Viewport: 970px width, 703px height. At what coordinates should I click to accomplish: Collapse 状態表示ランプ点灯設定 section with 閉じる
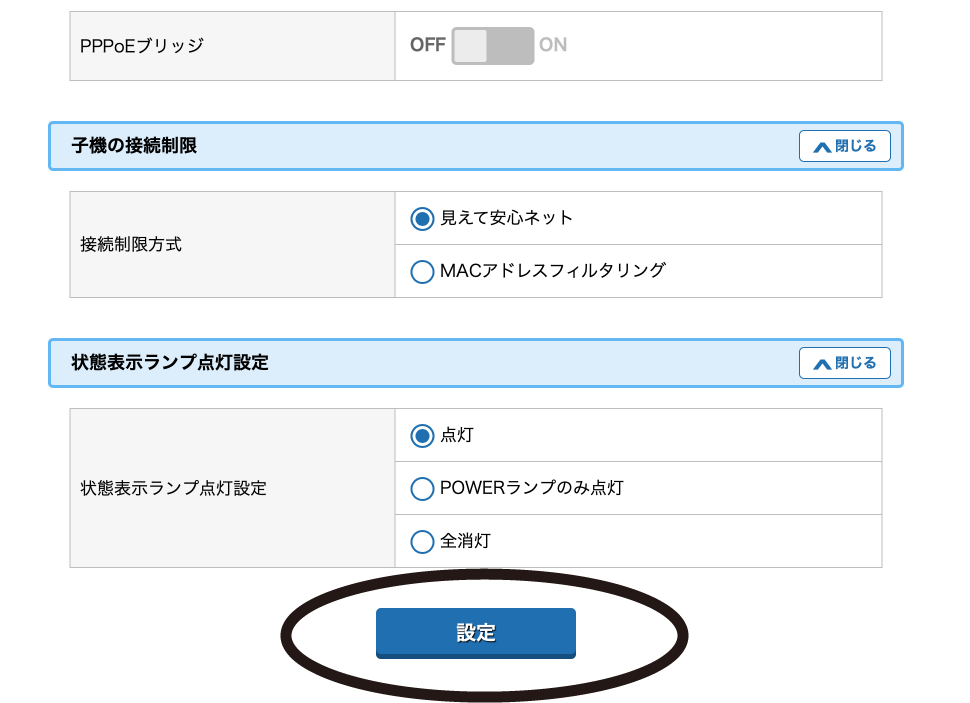pos(845,363)
